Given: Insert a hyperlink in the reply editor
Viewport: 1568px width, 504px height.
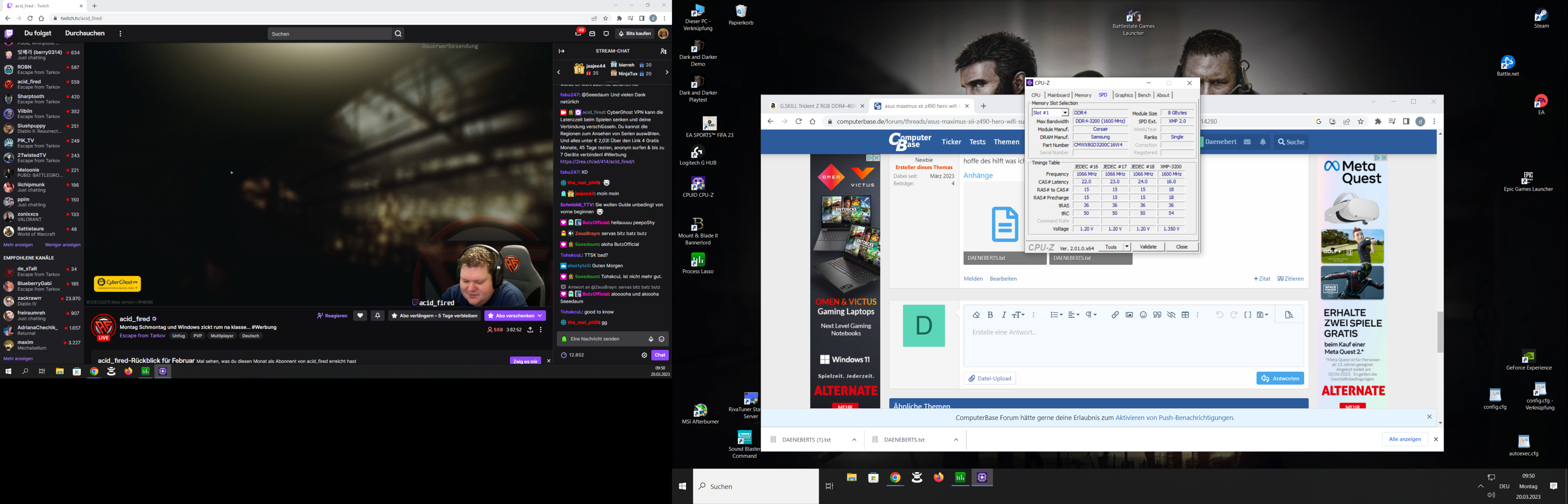Looking at the screenshot, I should pos(1116,315).
